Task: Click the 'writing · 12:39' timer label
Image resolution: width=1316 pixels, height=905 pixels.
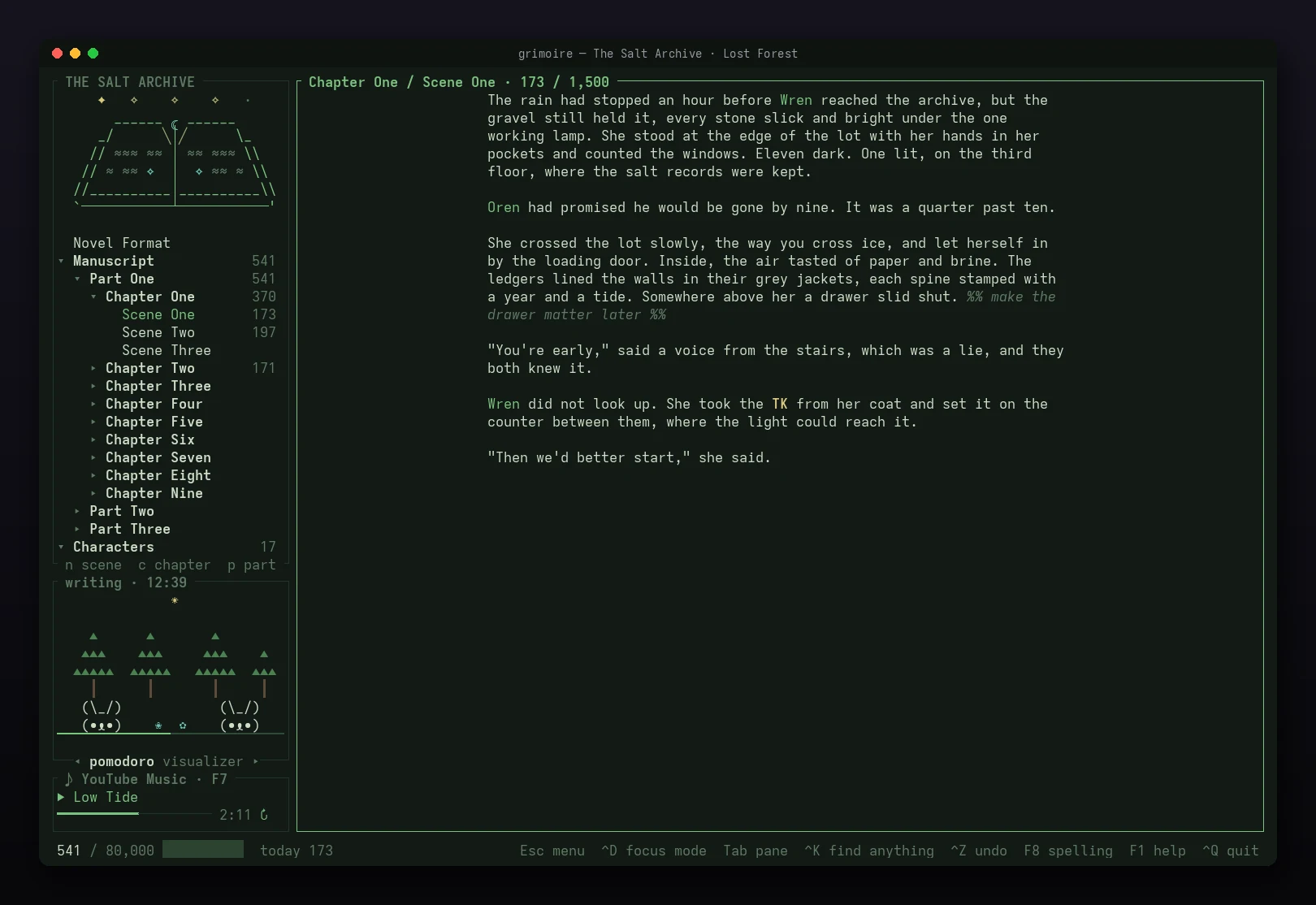Action: [x=126, y=582]
